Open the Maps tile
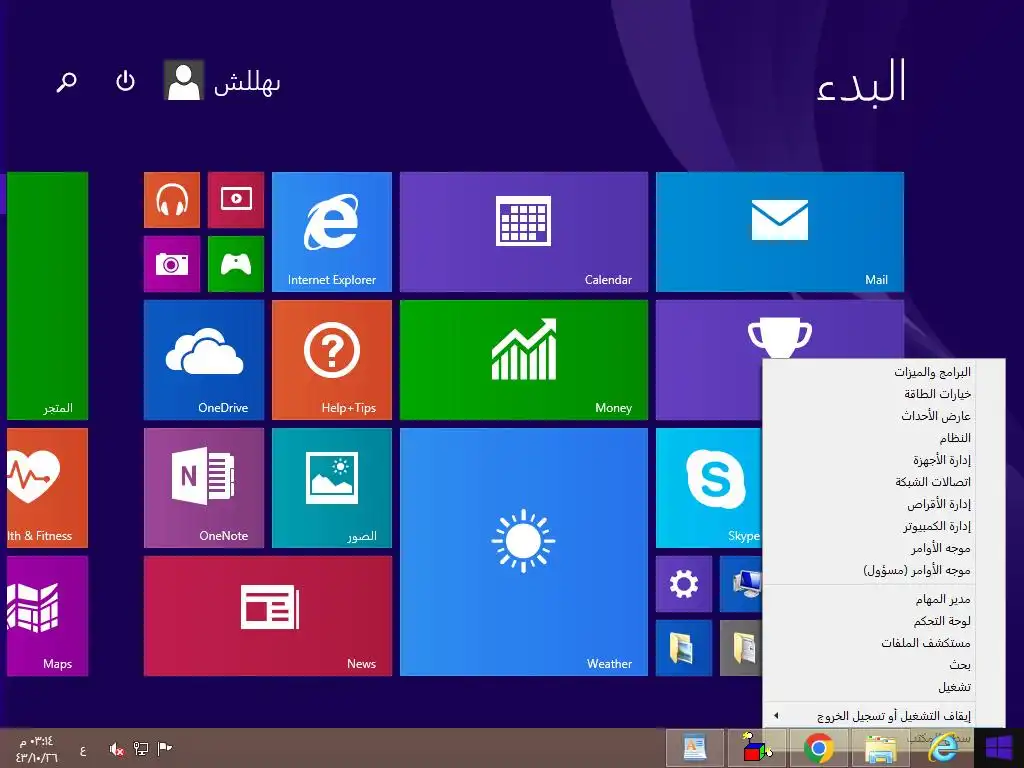Viewport: 1024px width, 768px height. 47,616
